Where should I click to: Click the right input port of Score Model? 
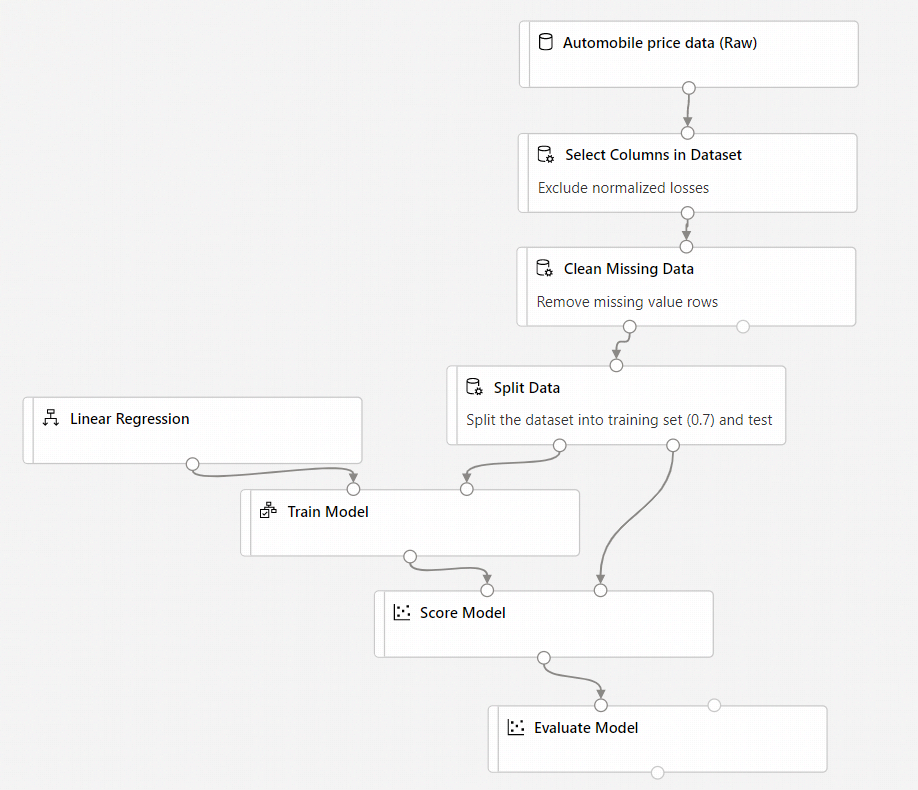click(600, 590)
